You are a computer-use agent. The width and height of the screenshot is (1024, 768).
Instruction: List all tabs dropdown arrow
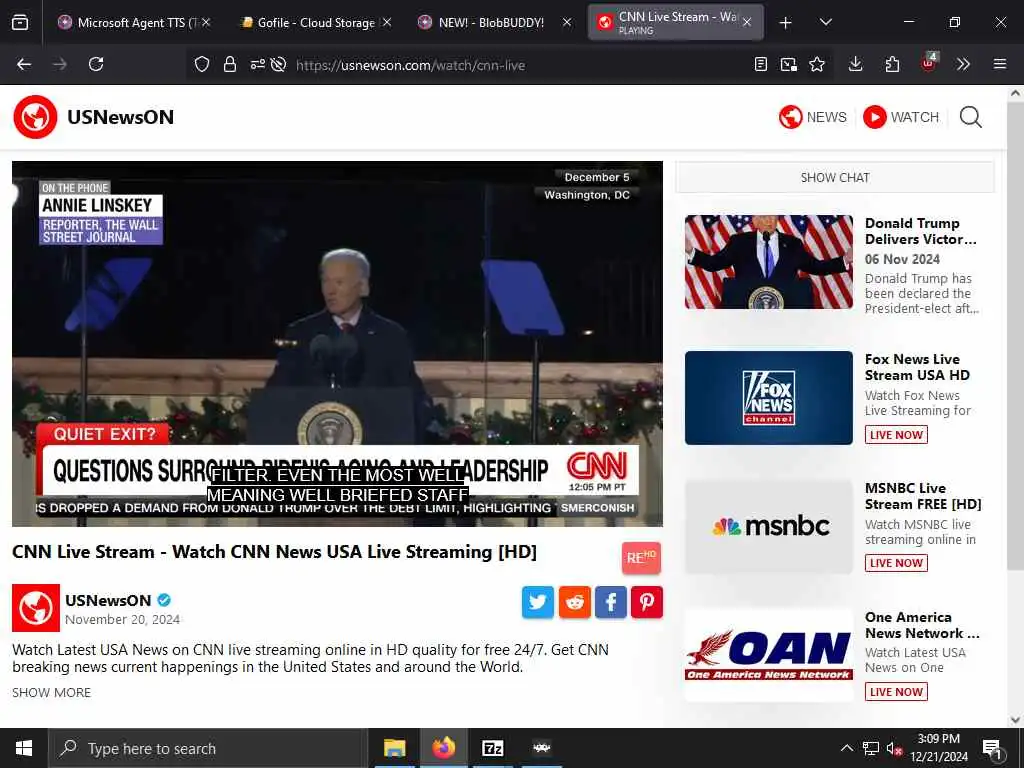tap(825, 22)
